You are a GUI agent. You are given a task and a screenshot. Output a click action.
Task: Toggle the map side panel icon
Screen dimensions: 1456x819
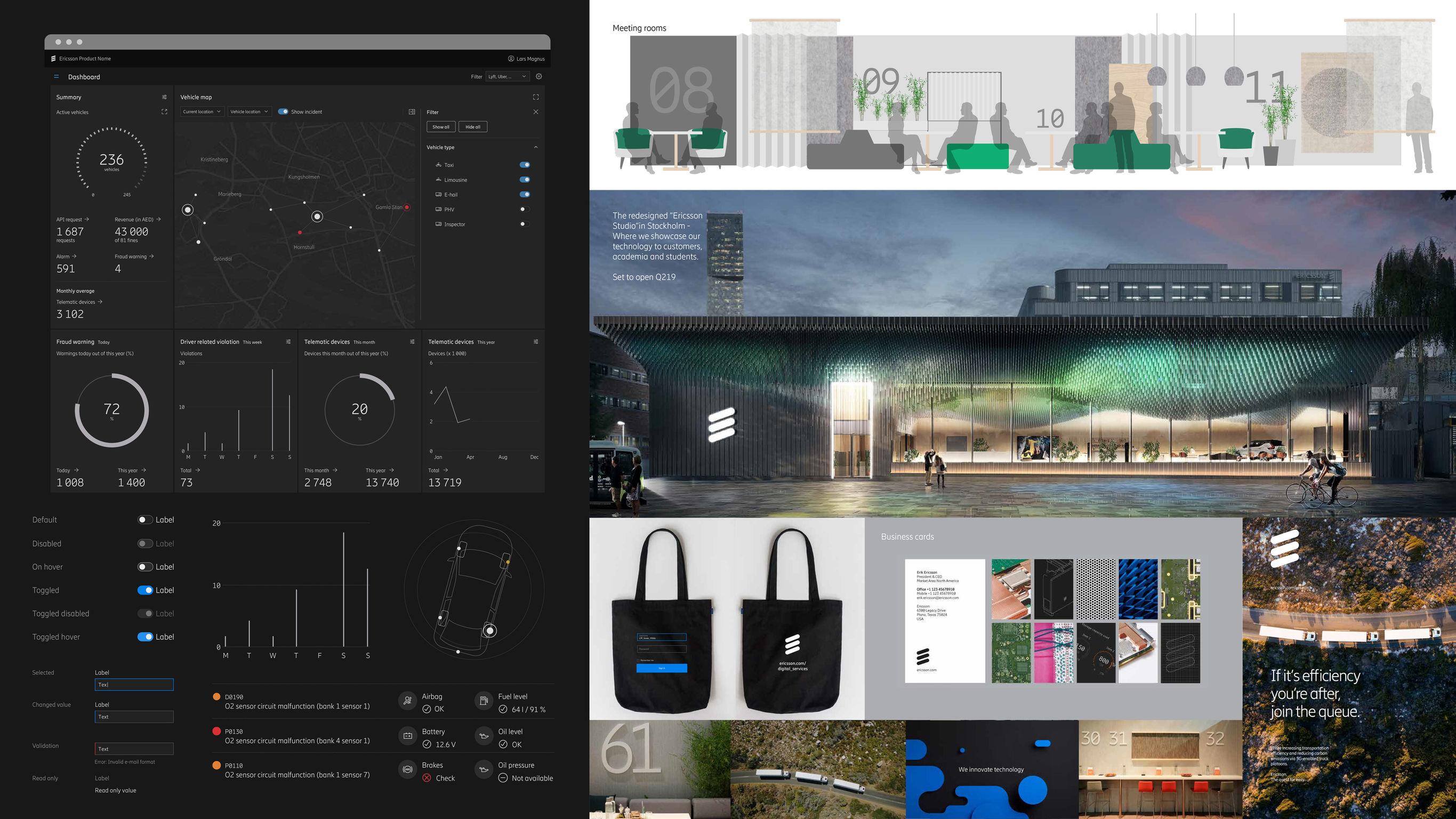pyautogui.click(x=412, y=111)
